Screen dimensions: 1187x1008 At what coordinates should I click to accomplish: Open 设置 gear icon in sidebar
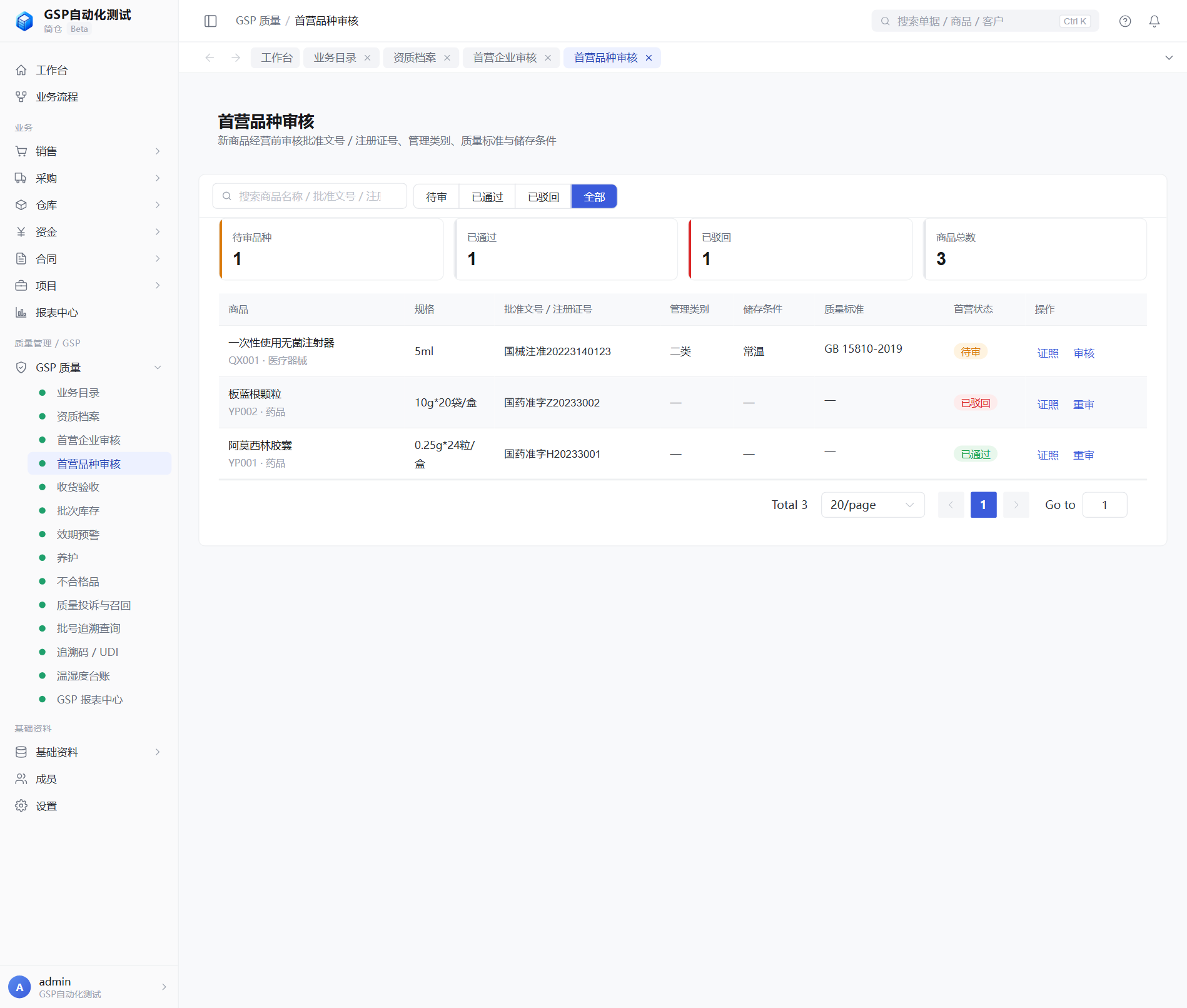[21, 806]
